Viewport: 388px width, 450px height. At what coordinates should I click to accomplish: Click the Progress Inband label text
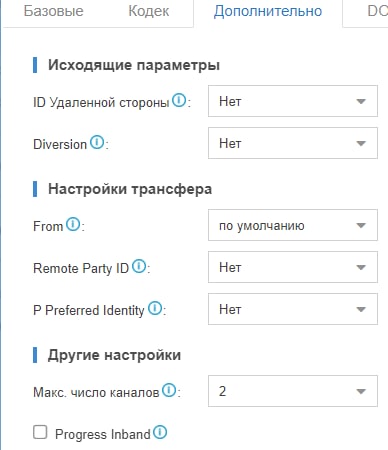point(103,434)
